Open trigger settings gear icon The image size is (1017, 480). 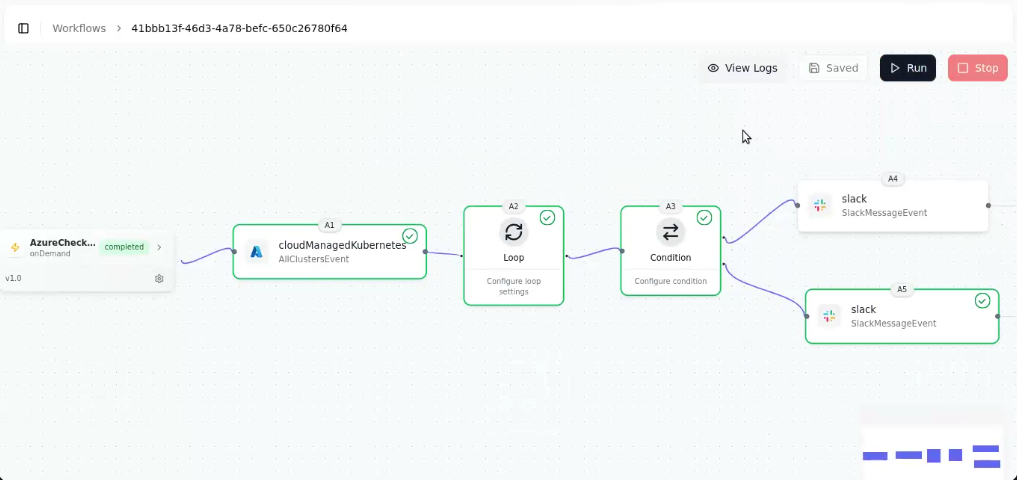[x=159, y=278]
